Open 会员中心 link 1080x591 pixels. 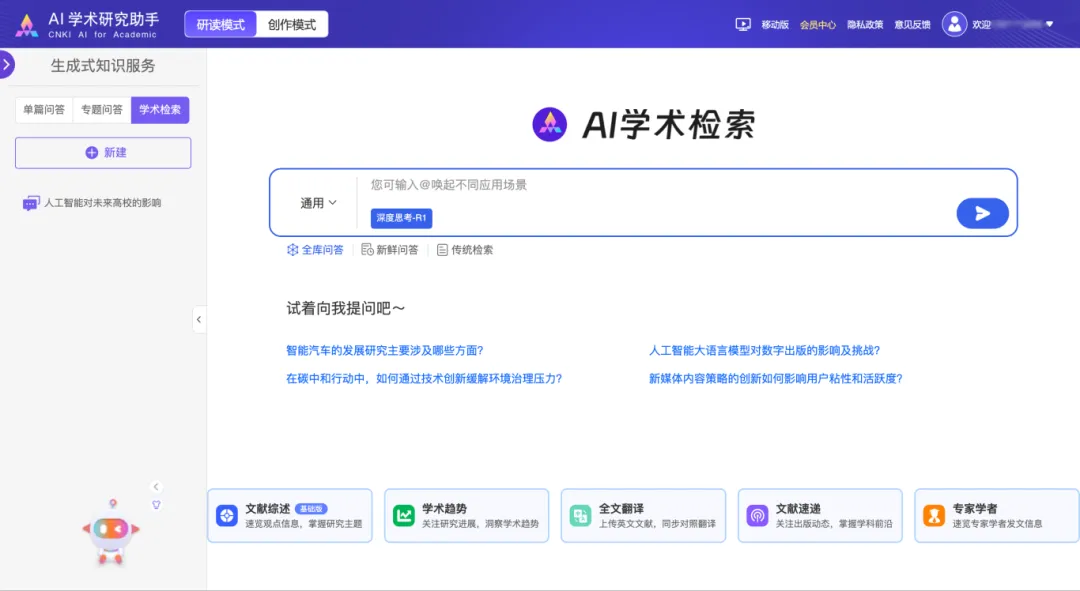(818, 25)
